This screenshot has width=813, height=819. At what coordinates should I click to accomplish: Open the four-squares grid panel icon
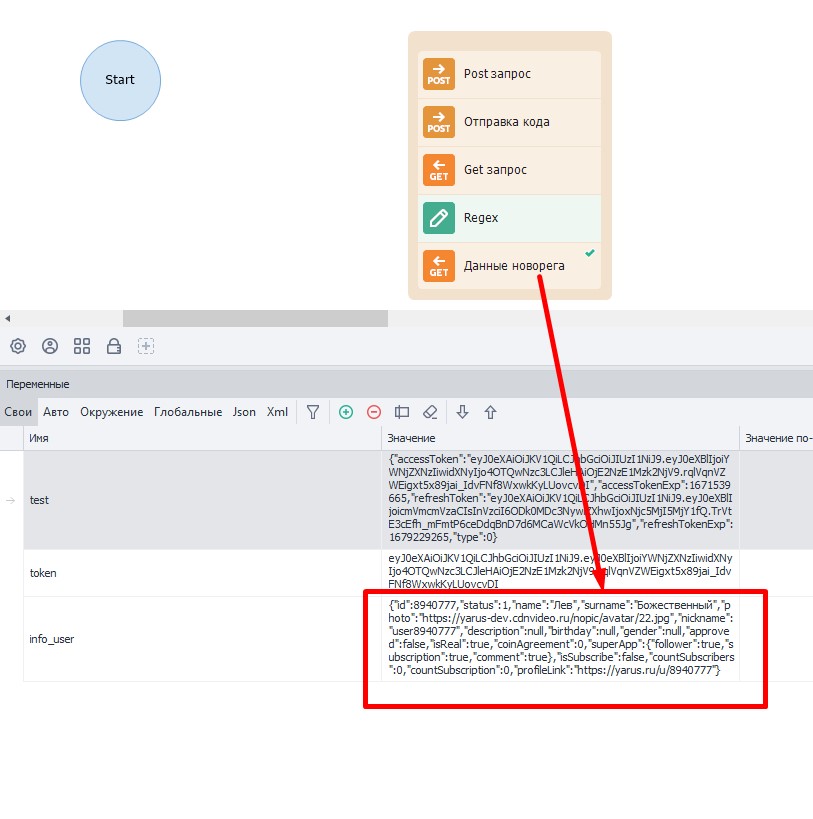tap(82, 346)
